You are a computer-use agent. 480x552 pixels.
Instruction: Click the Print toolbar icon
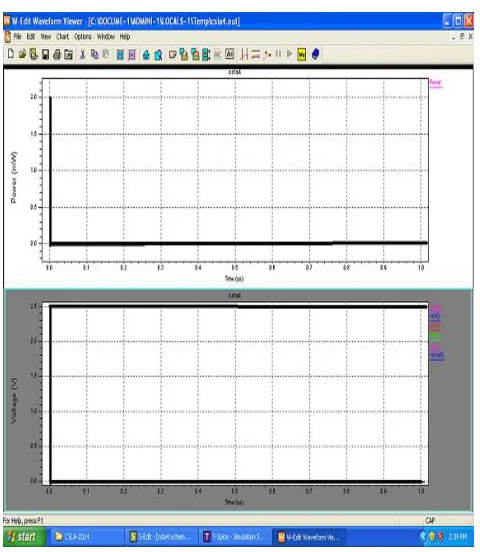click(x=57, y=54)
